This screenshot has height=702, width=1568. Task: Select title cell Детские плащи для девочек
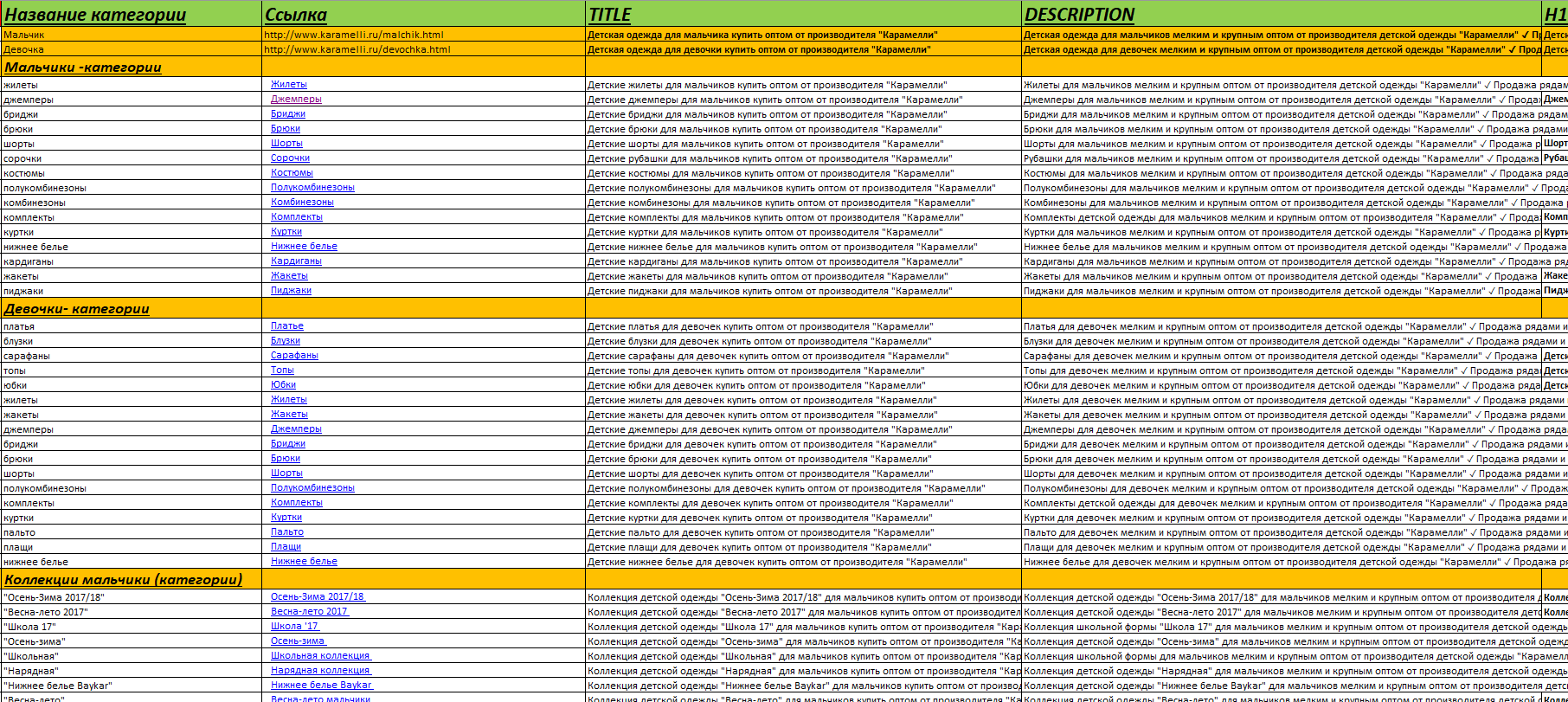tap(803, 547)
